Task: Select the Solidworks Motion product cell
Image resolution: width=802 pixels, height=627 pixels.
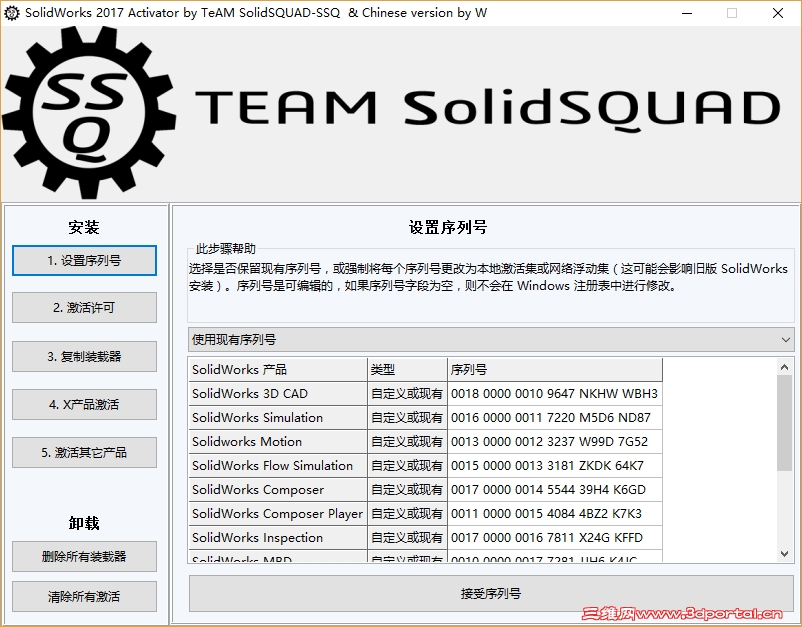Action: (x=278, y=442)
